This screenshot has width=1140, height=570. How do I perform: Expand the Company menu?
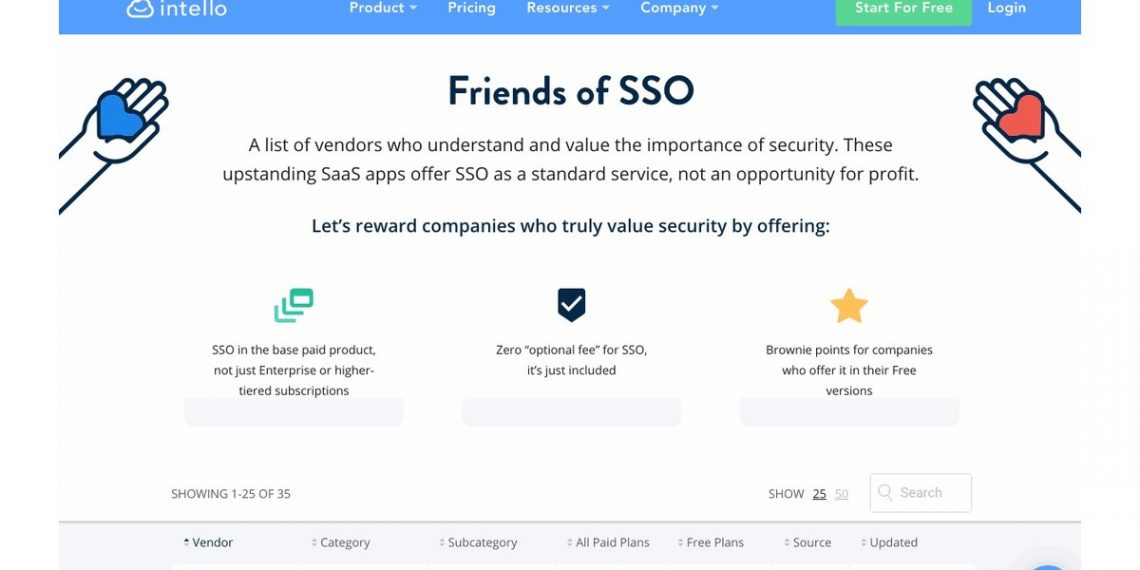click(679, 8)
